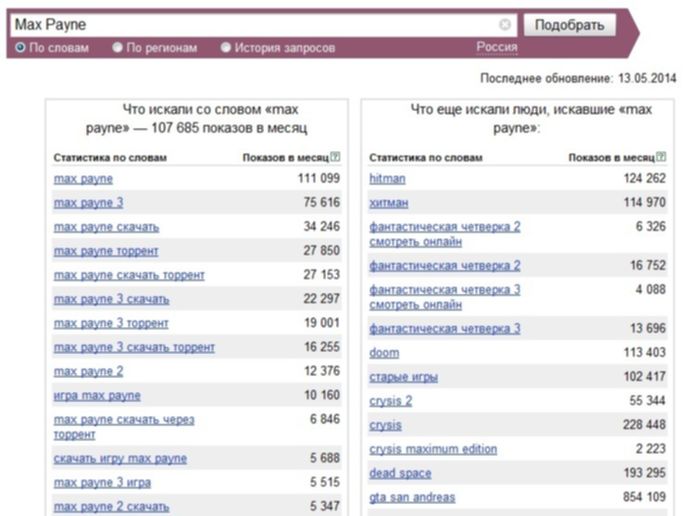Open 'max payne 3 скачать торрент' link
The image size is (688, 516).
[x=134, y=348]
